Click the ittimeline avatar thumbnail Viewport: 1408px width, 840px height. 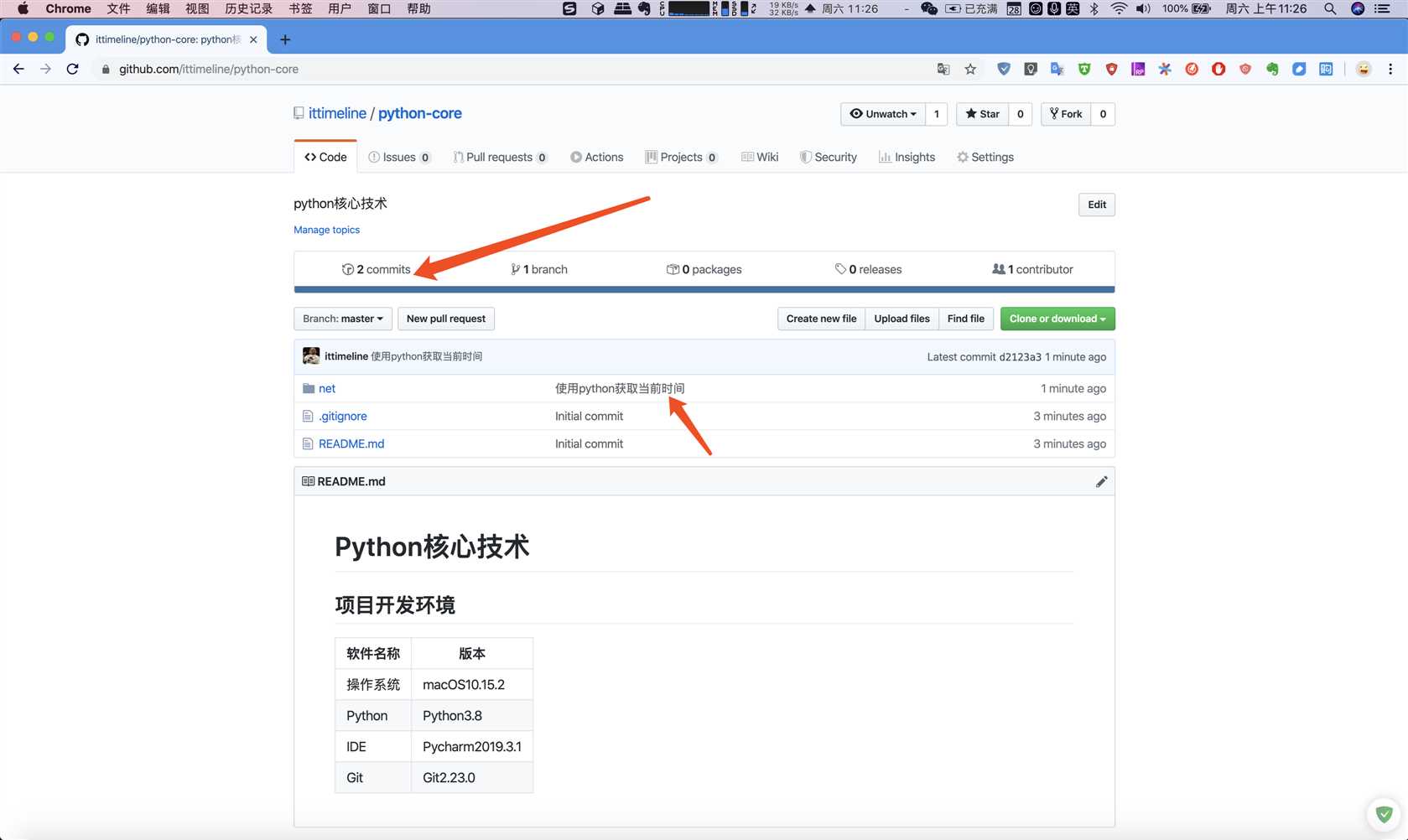coord(311,355)
